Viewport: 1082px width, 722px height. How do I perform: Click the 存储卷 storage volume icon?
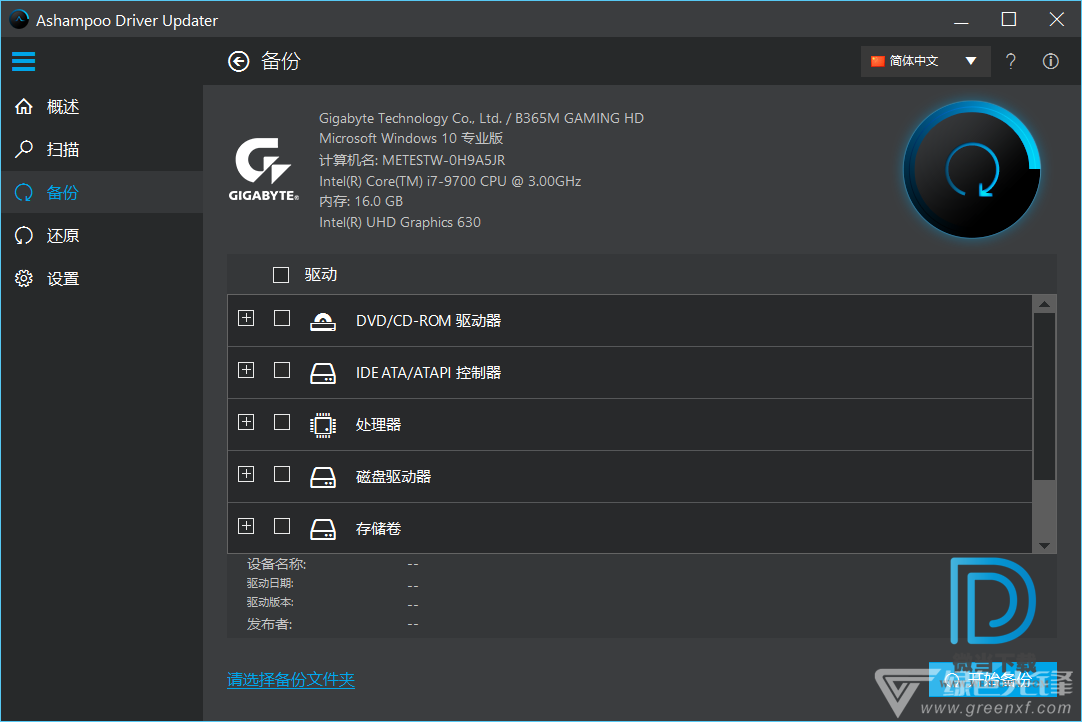tap(322, 529)
